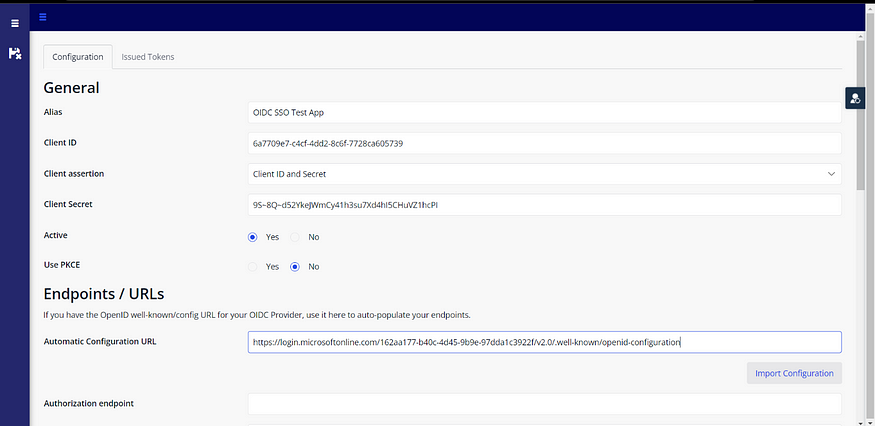Click the Authorization endpoint label
The width and height of the screenshot is (875, 426).
pos(89,403)
